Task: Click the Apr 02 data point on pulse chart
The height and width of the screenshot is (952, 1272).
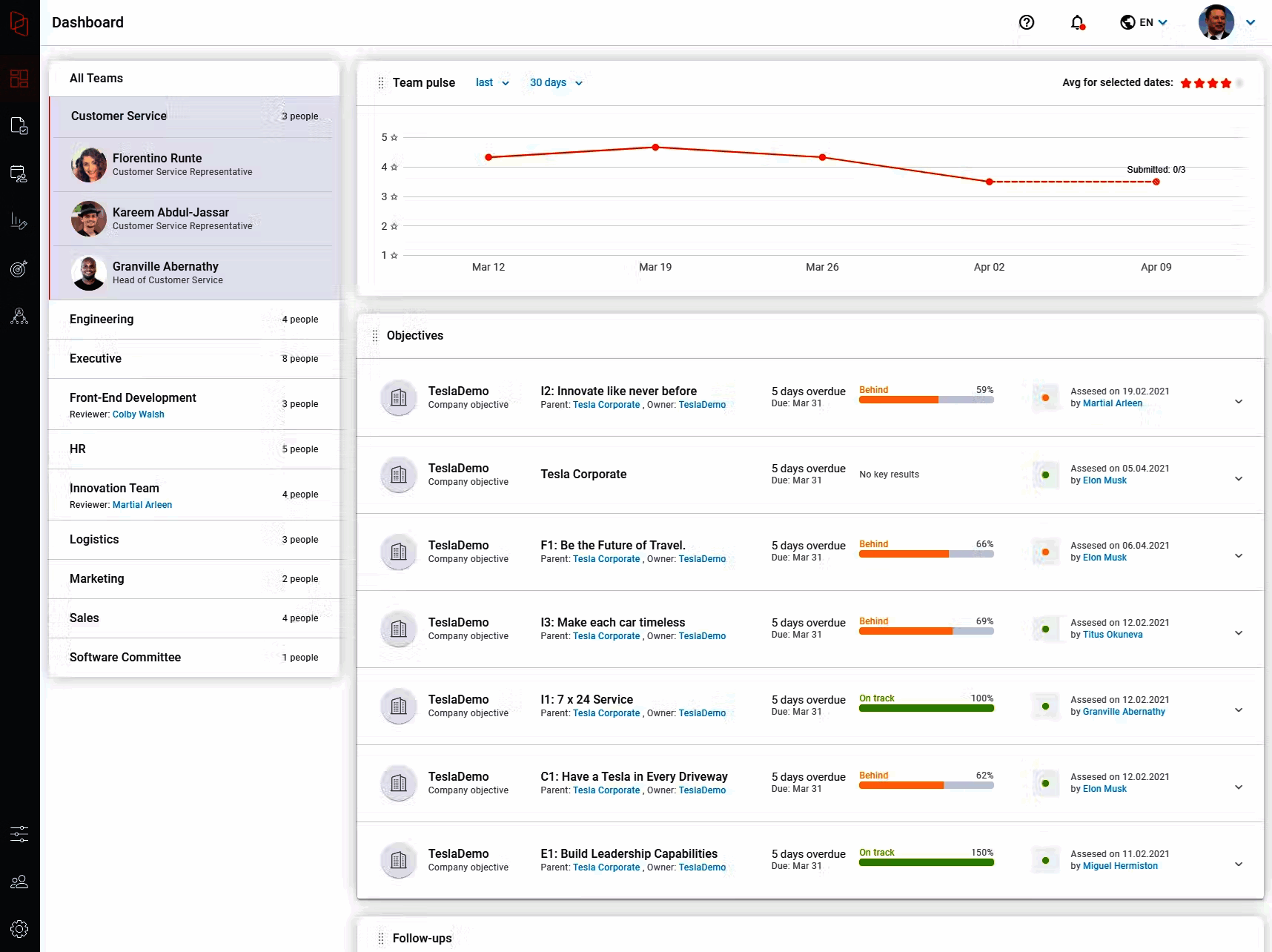Action: click(x=989, y=182)
